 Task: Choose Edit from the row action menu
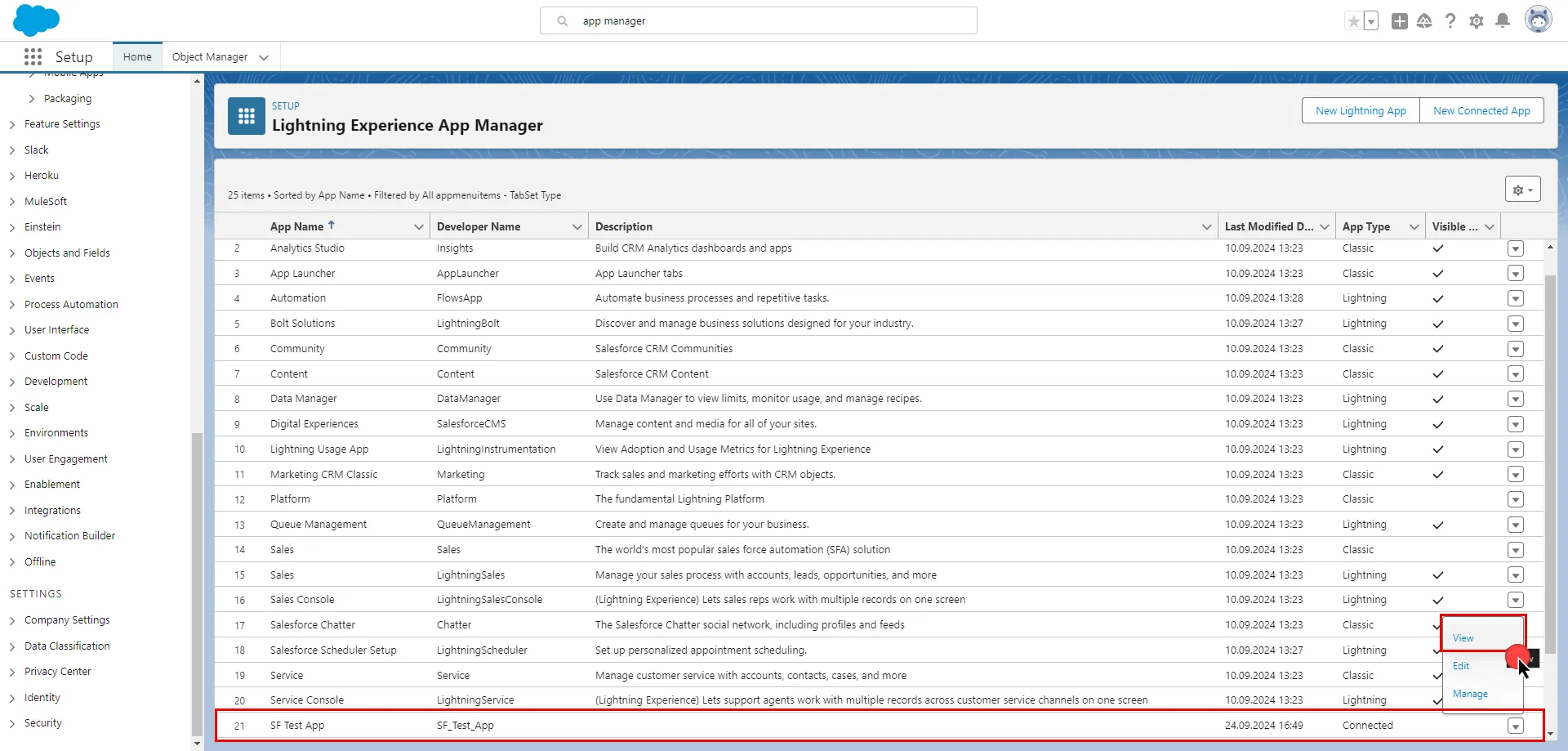(x=1461, y=666)
